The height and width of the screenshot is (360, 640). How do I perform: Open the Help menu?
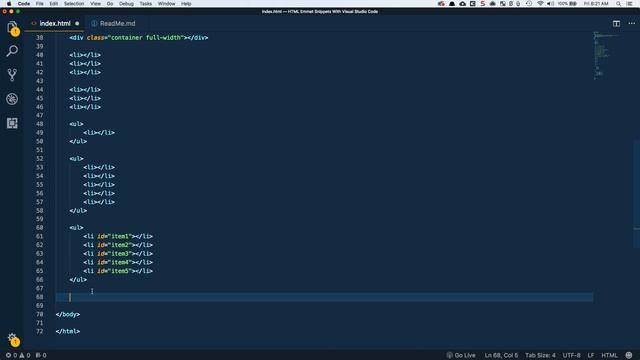[186, 4]
